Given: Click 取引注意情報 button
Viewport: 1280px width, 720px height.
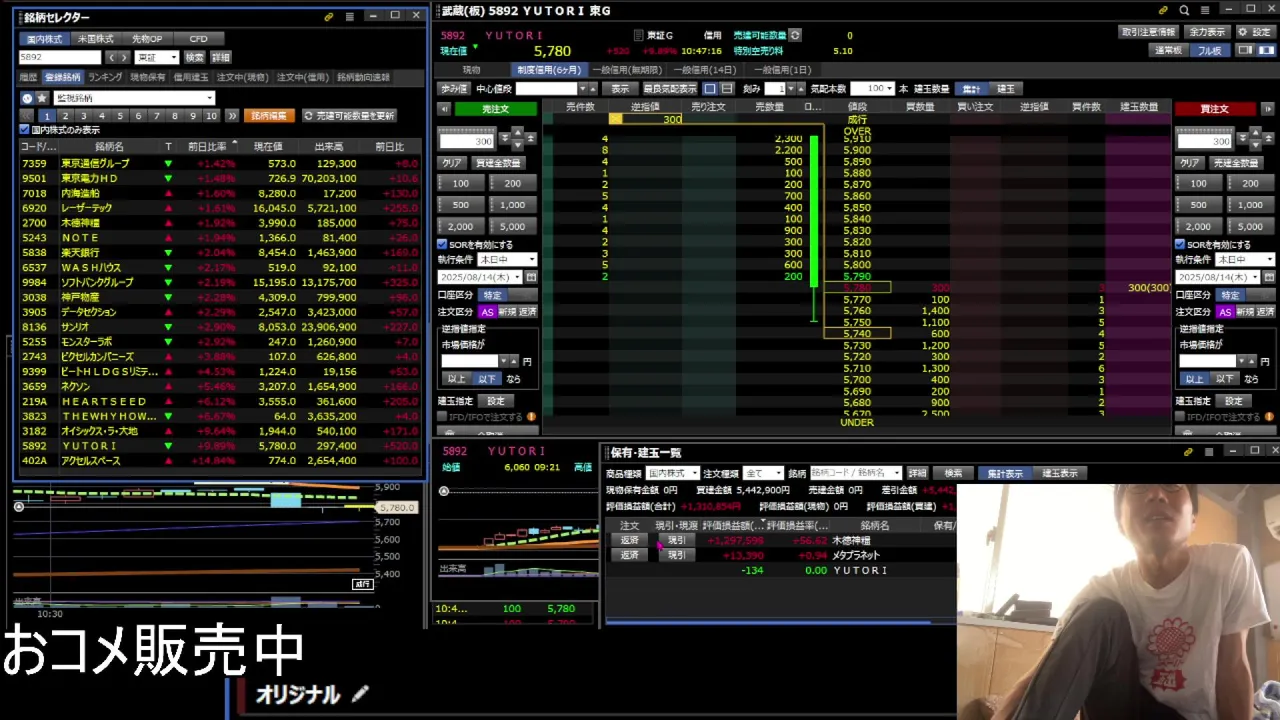Looking at the screenshot, I should (x=1148, y=32).
